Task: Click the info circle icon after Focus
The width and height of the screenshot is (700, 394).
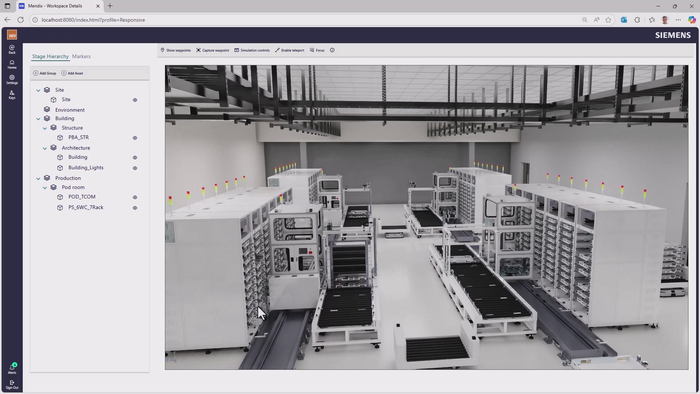Action: [332, 50]
